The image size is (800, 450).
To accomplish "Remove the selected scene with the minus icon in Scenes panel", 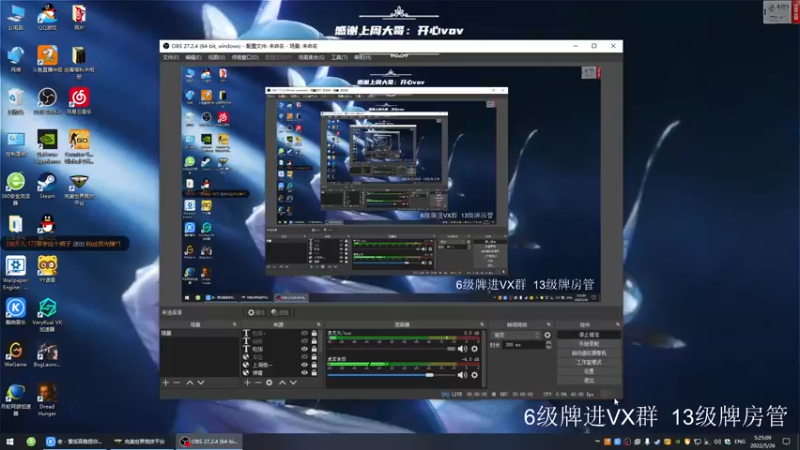I will pos(177,382).
